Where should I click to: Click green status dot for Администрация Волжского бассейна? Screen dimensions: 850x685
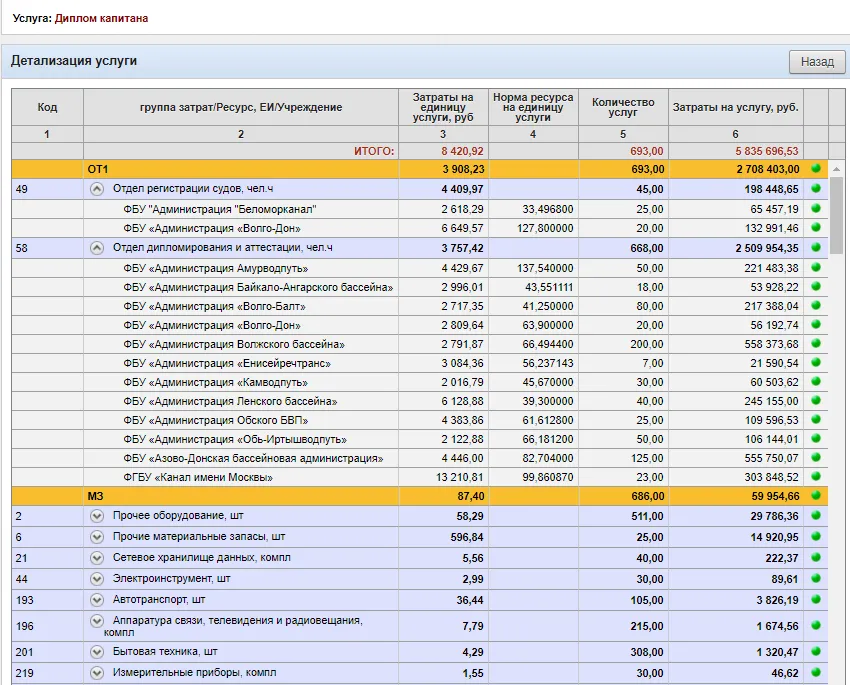[816, 344]
